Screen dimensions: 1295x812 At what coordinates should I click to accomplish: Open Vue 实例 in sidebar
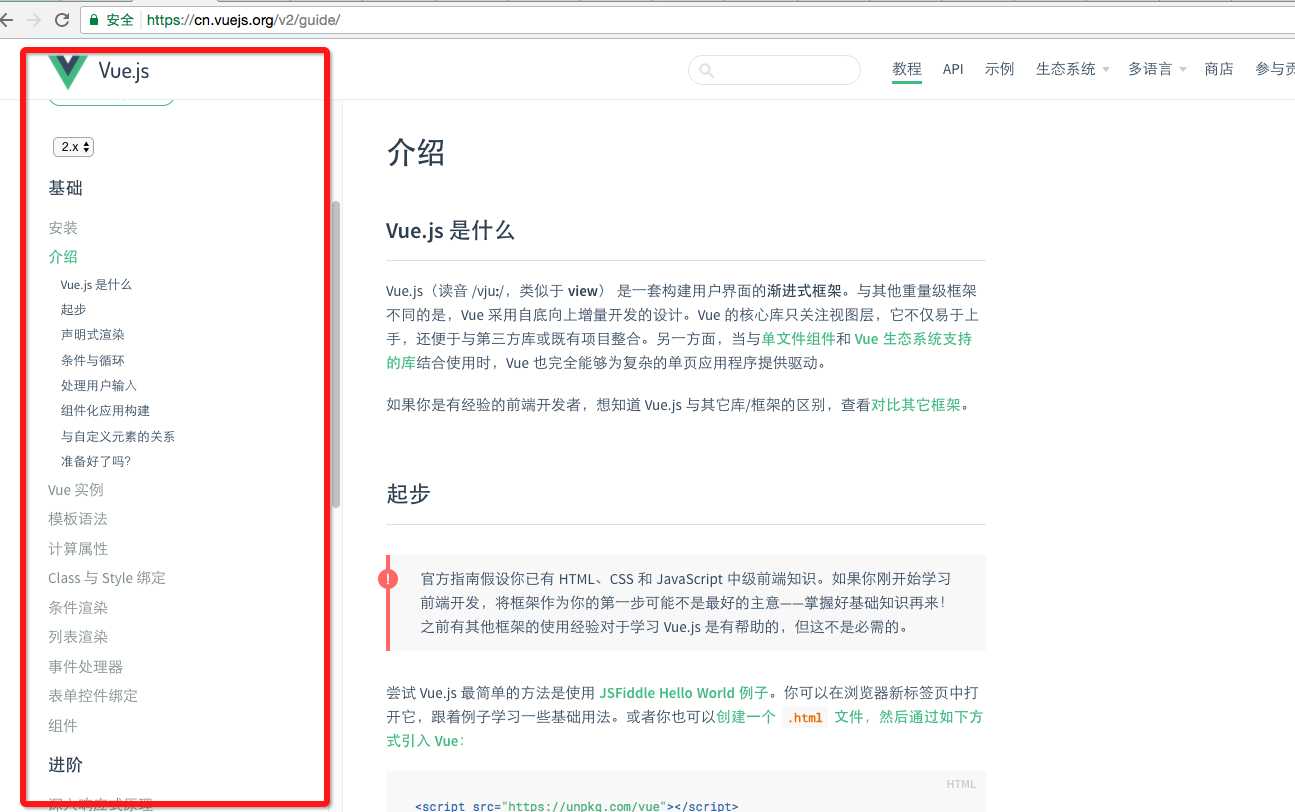pyautogui.click(x=76, y=490)
